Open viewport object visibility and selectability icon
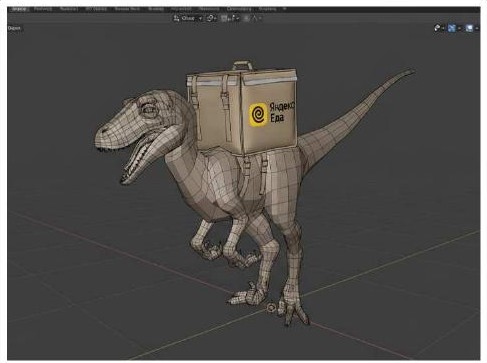487x363 pixels. [438, 28]
